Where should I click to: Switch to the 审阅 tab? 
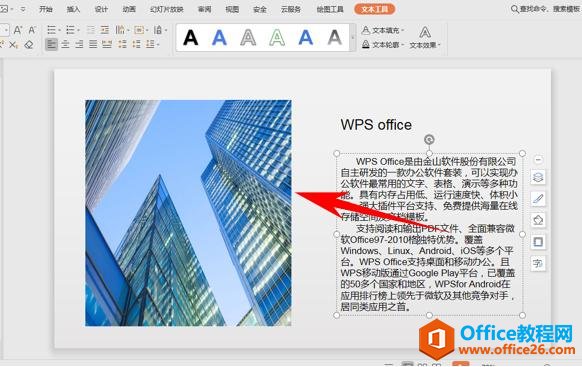tap(205, 9)
